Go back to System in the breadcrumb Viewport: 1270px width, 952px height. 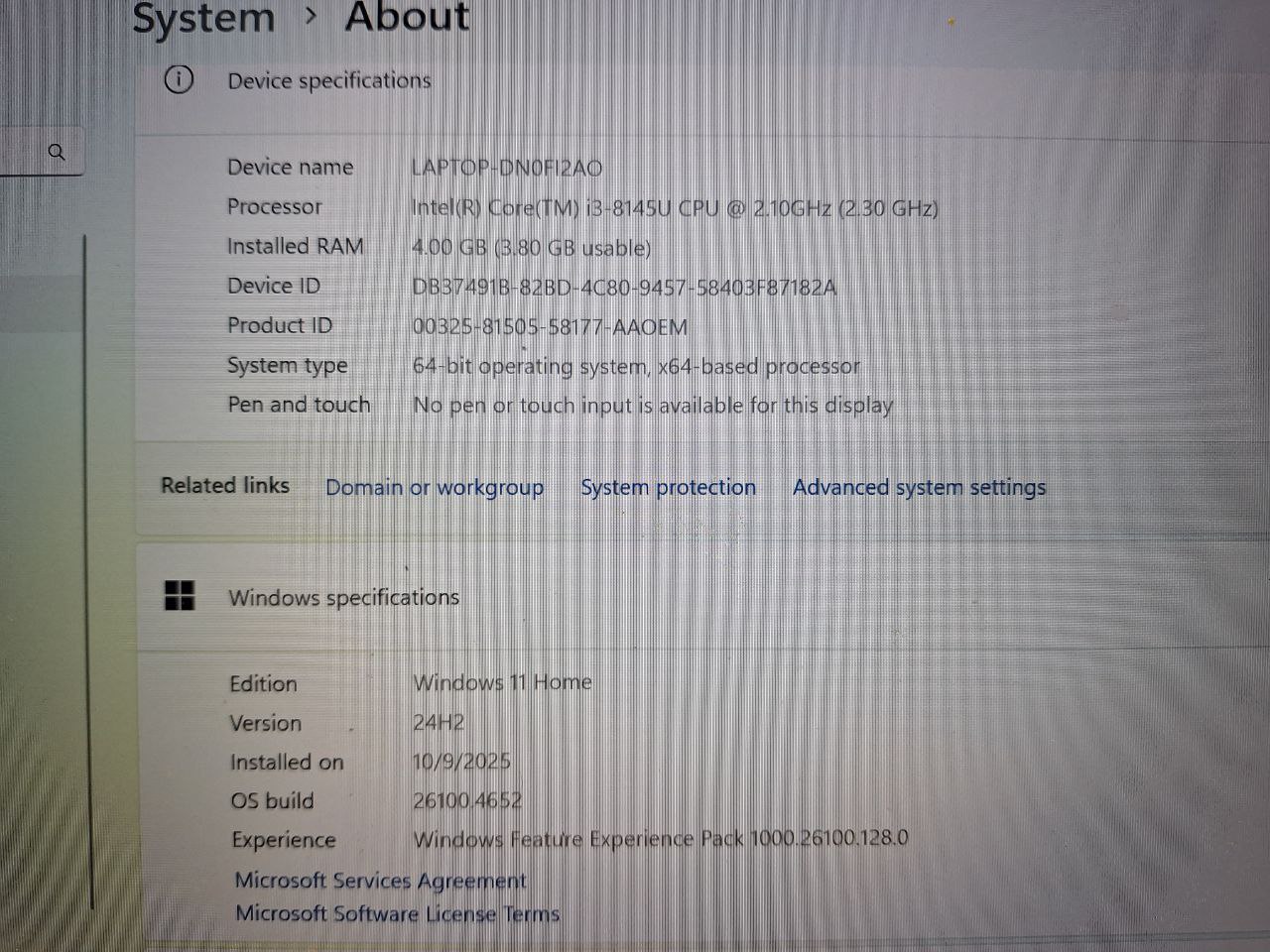pyautogui.click(x=203, y=18)
